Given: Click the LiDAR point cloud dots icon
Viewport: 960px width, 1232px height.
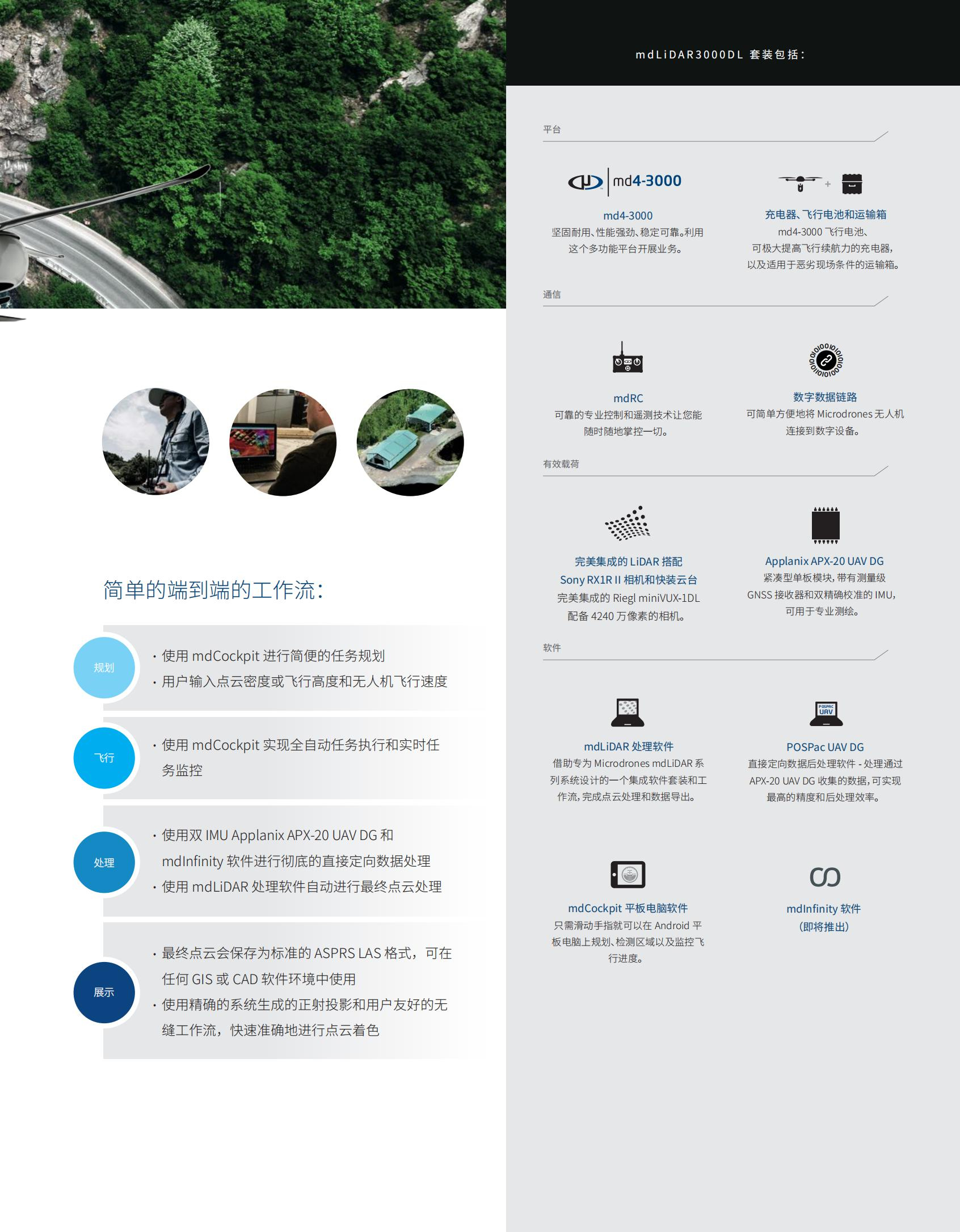Looking at the screenshot, I should (628, 523).
